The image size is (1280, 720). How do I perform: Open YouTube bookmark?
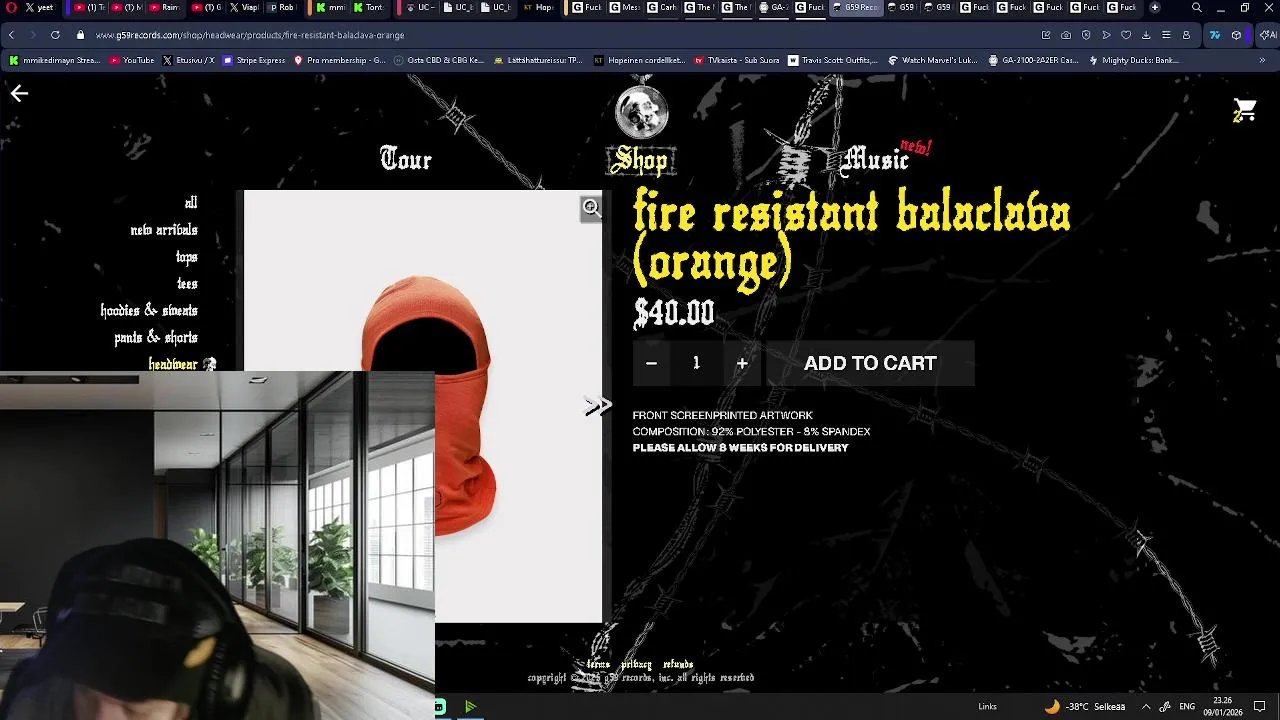(132, 60)
